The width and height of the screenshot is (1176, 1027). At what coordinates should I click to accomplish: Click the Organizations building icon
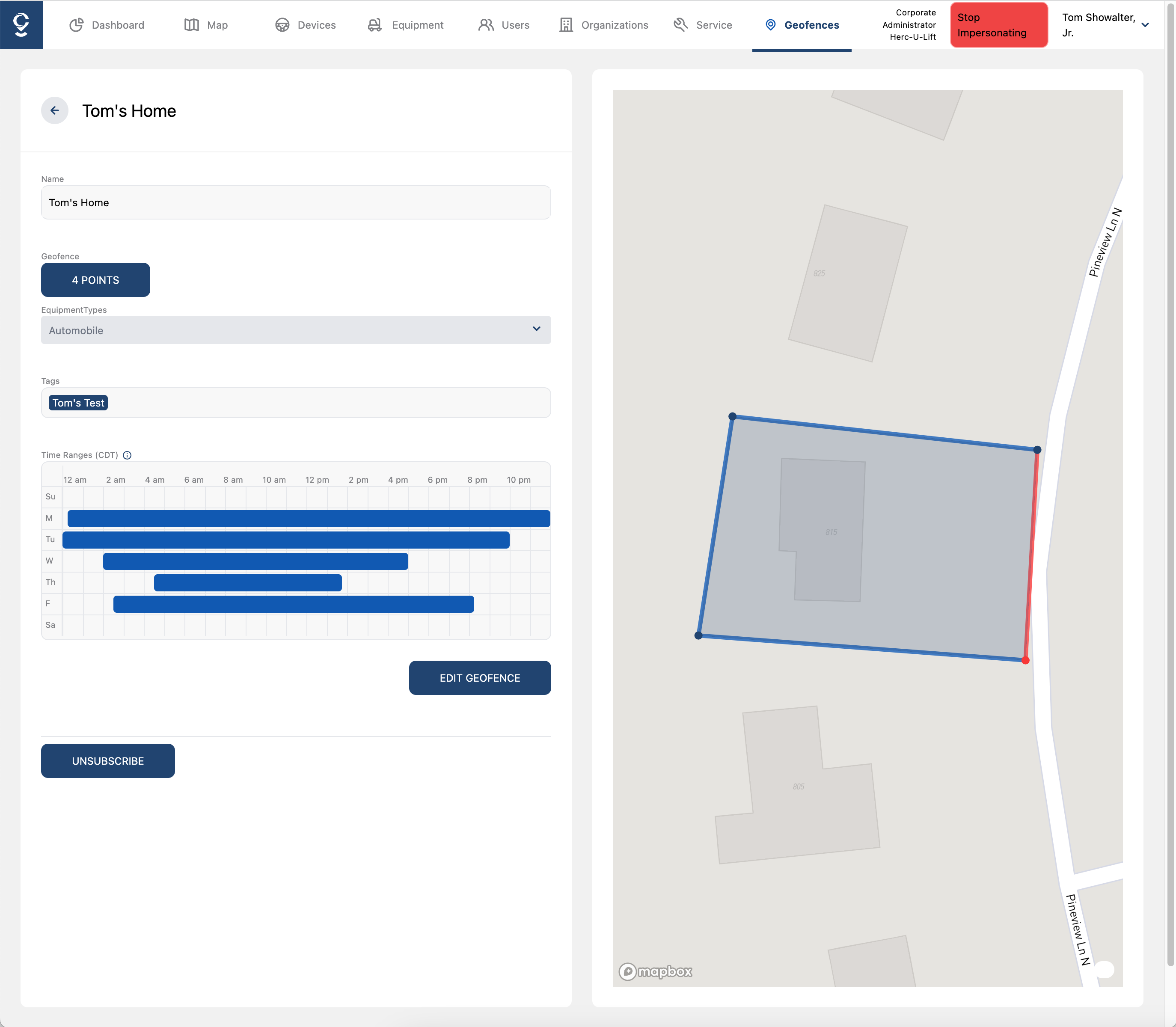566,25
